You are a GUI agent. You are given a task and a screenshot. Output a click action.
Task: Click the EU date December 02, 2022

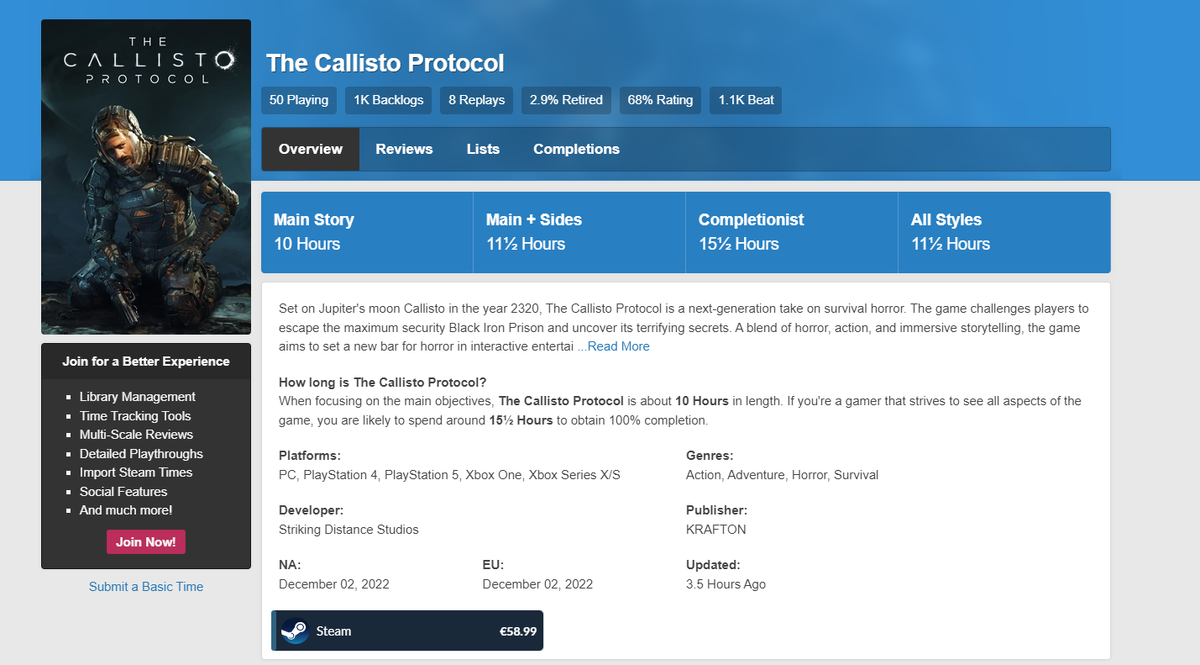click(538, 584)
